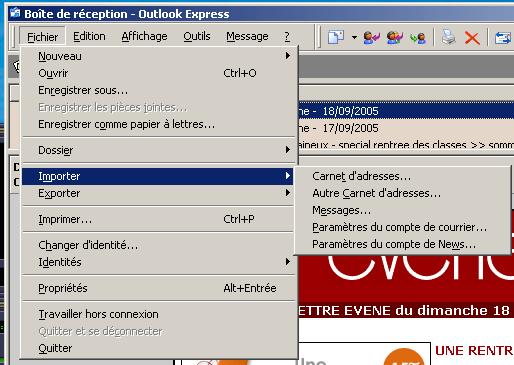Click the red X Delete icon
The image size is (514, 365).
[472, 38]
